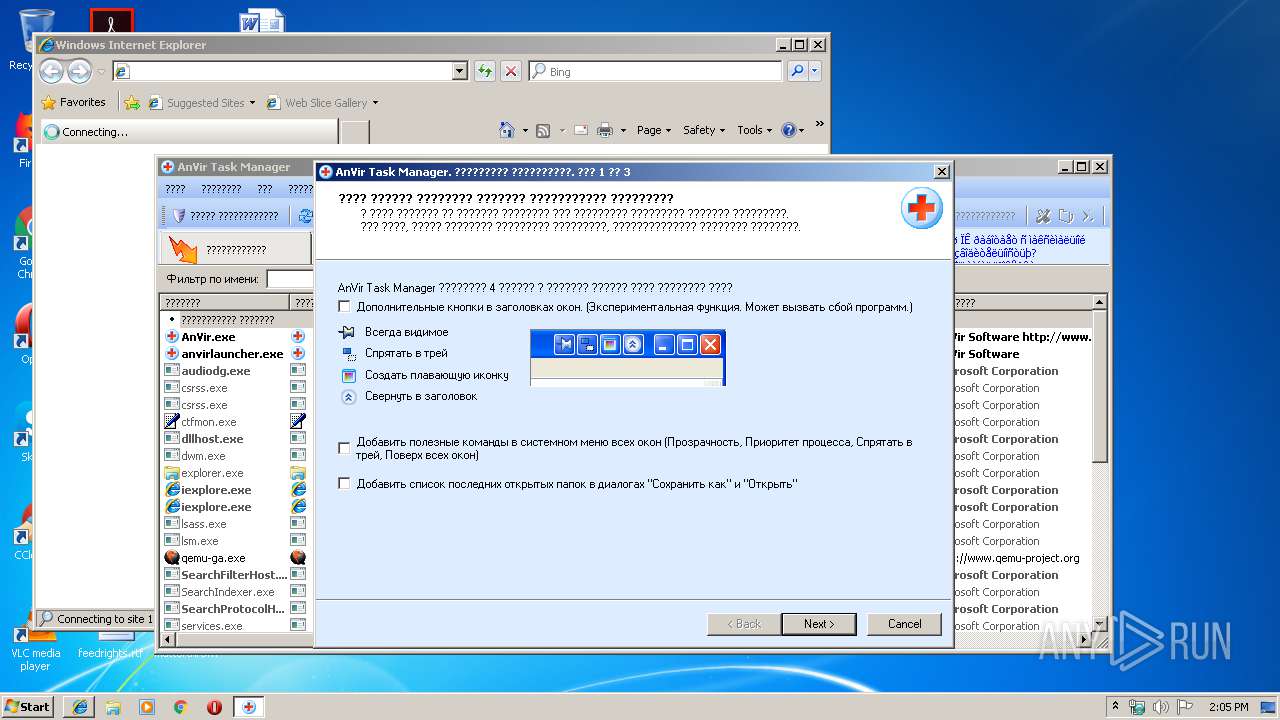The height and width of the screenshot is (720, 1280).
Task: Click AnVir process list vertical scrollbar
Action: pos(1101,464)
